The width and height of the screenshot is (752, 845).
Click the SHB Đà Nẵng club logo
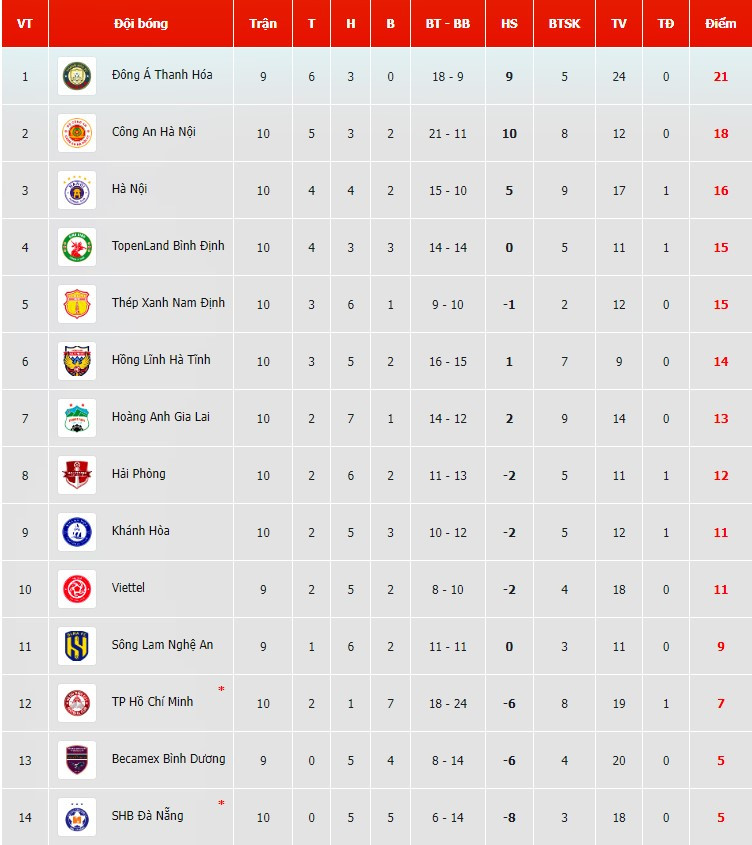tap(77, 817)
